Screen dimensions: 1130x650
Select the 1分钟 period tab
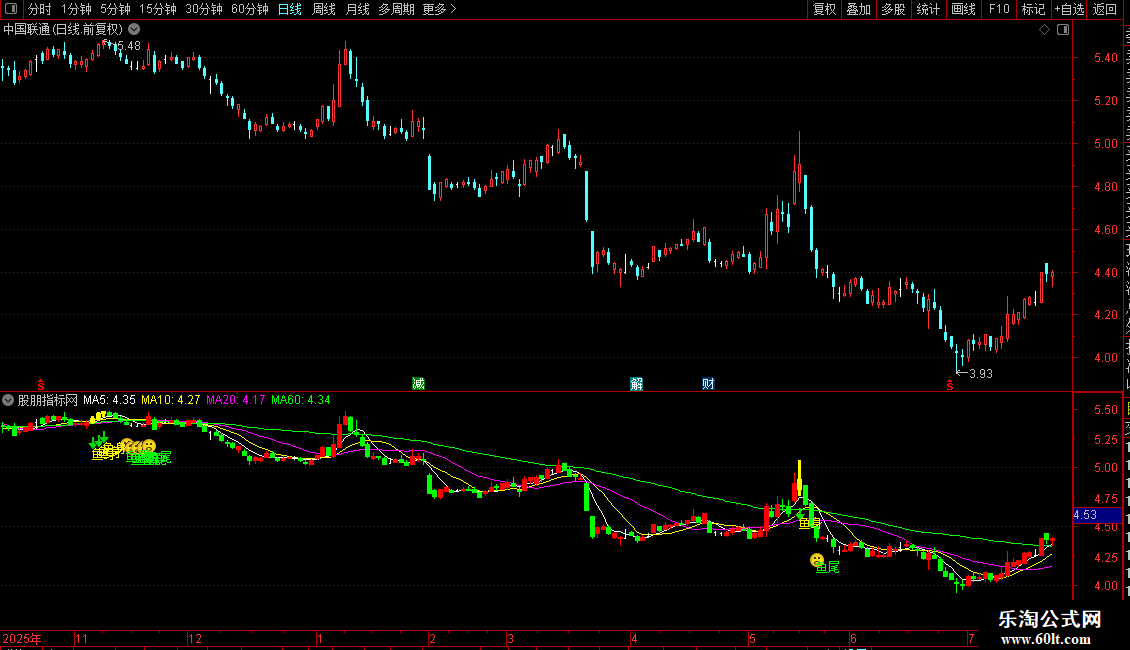[76, 9]
